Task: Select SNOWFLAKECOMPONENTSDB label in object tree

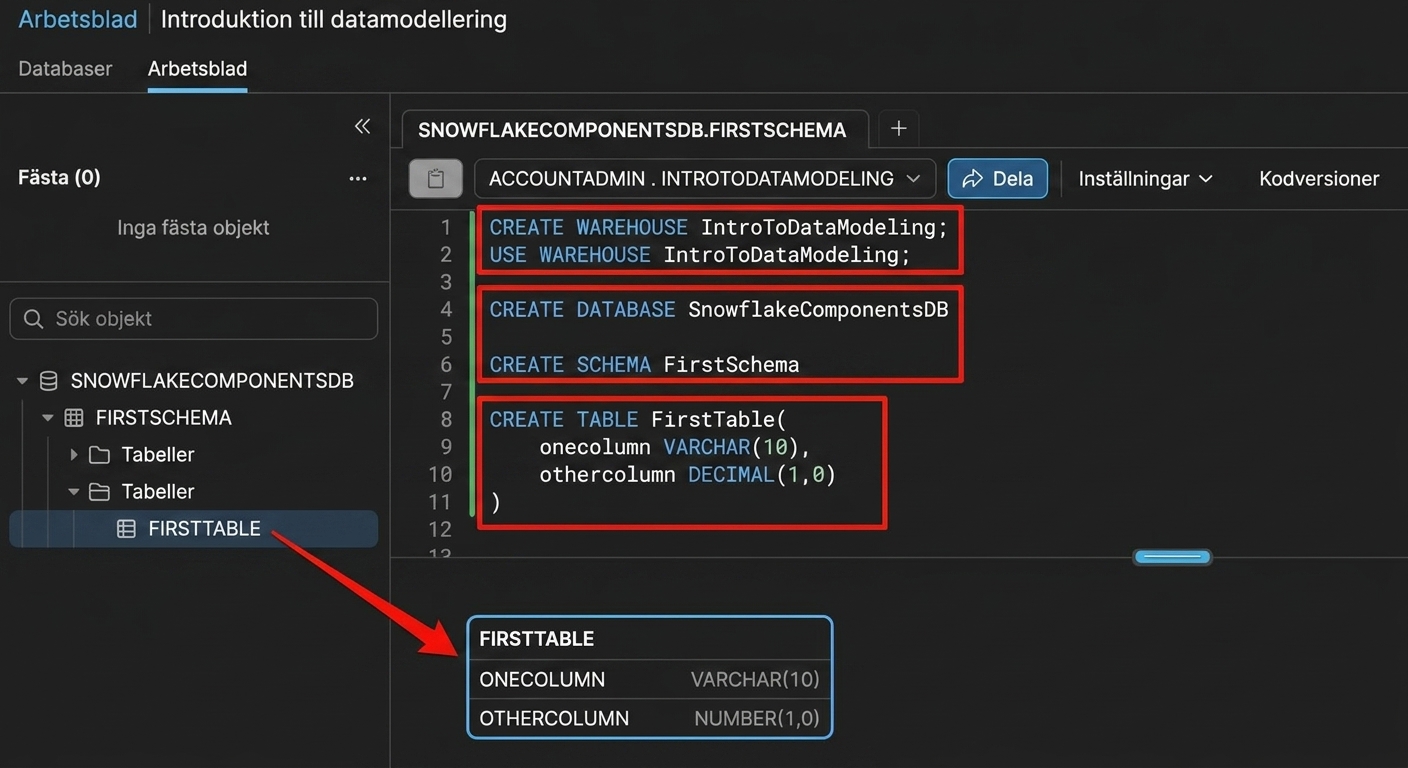Action: [x=212, y=381]
